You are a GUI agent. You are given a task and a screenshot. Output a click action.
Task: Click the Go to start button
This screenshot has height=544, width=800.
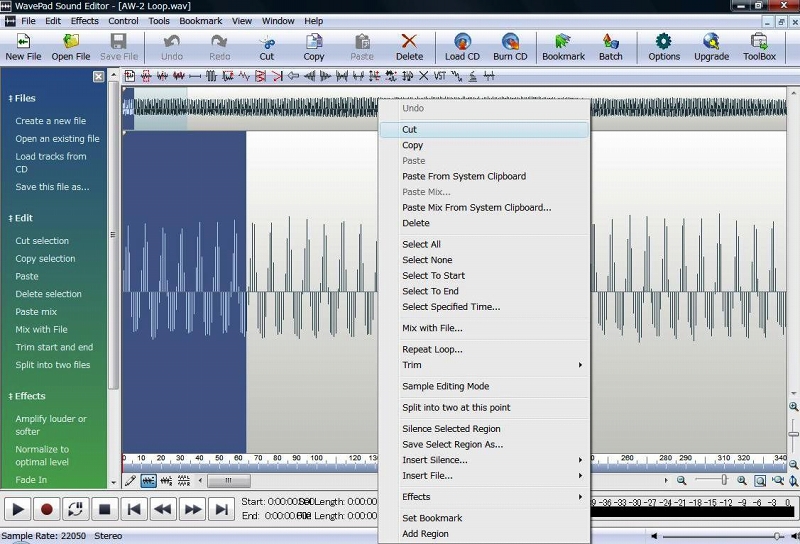(134, 509)
